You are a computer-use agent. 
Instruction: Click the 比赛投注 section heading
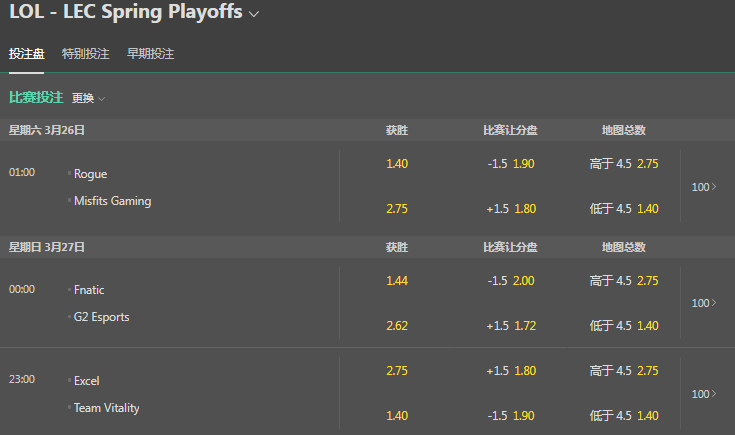click(x=36, y=97)
